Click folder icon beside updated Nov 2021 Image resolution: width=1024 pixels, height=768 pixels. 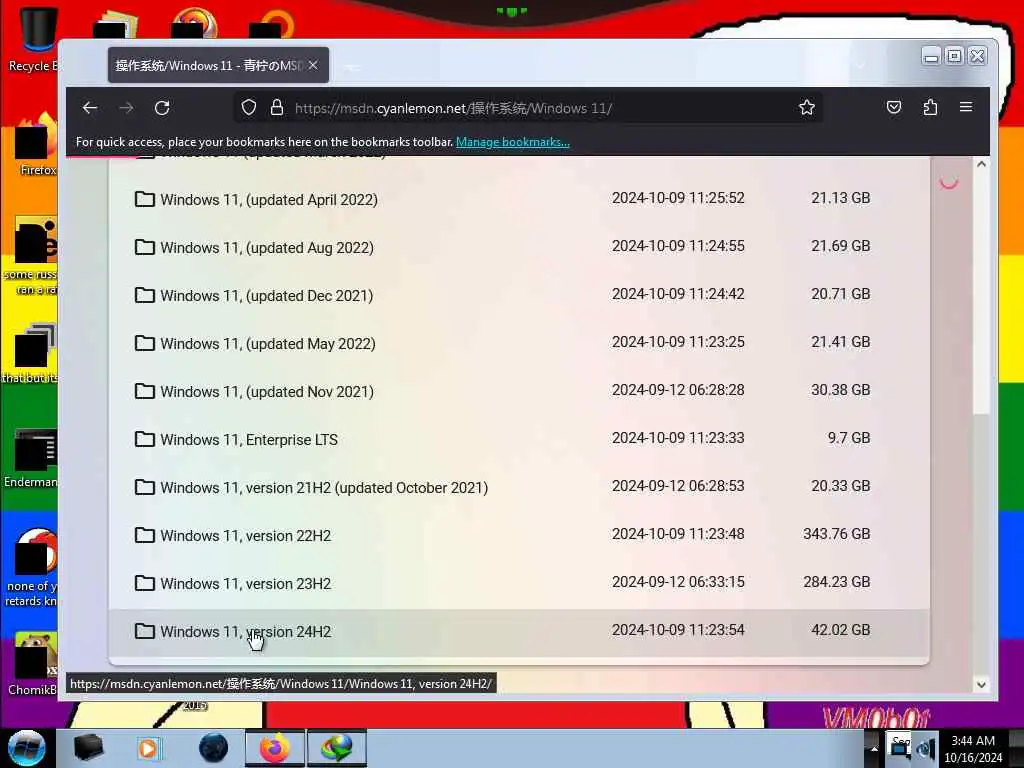tap(144, 391)
